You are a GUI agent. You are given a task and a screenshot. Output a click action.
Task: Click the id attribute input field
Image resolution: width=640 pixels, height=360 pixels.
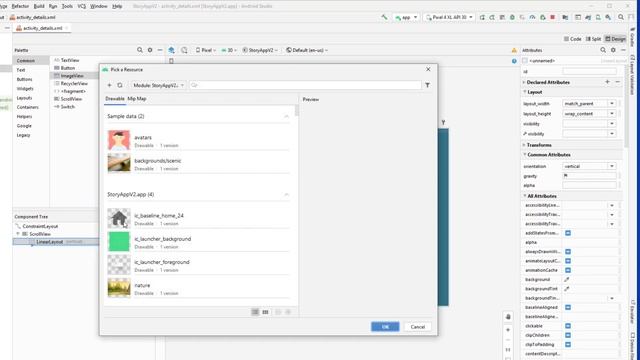589,71
